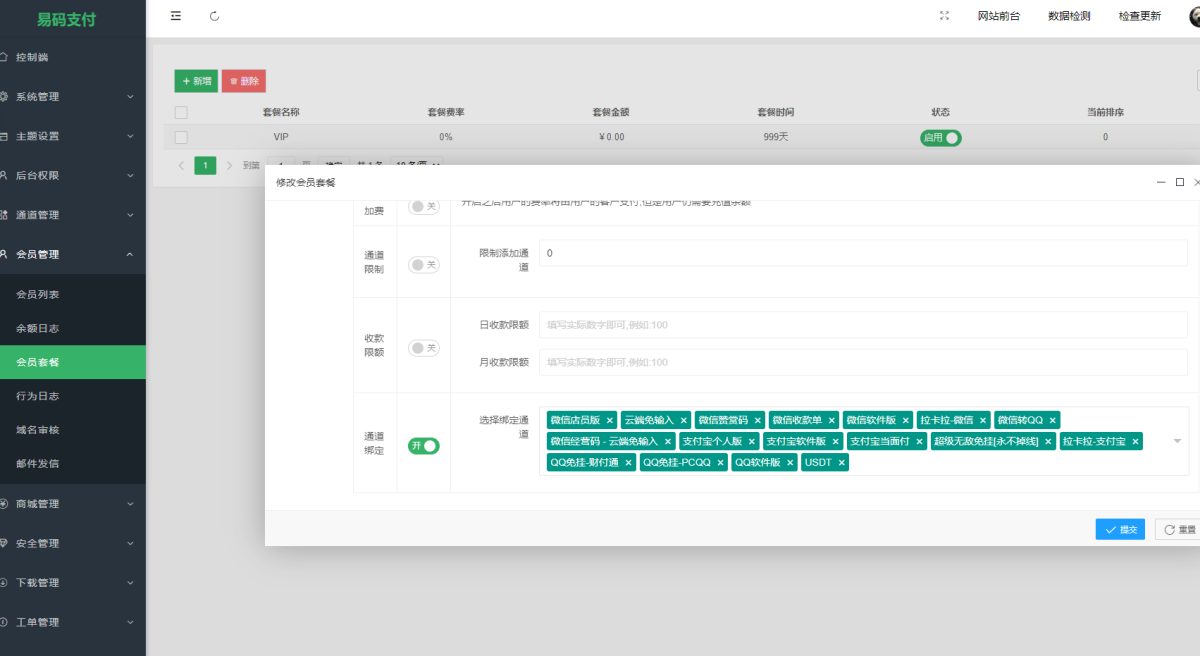
Task: Remove the 云端免输入 tag in first row
Action: (684, 420)
